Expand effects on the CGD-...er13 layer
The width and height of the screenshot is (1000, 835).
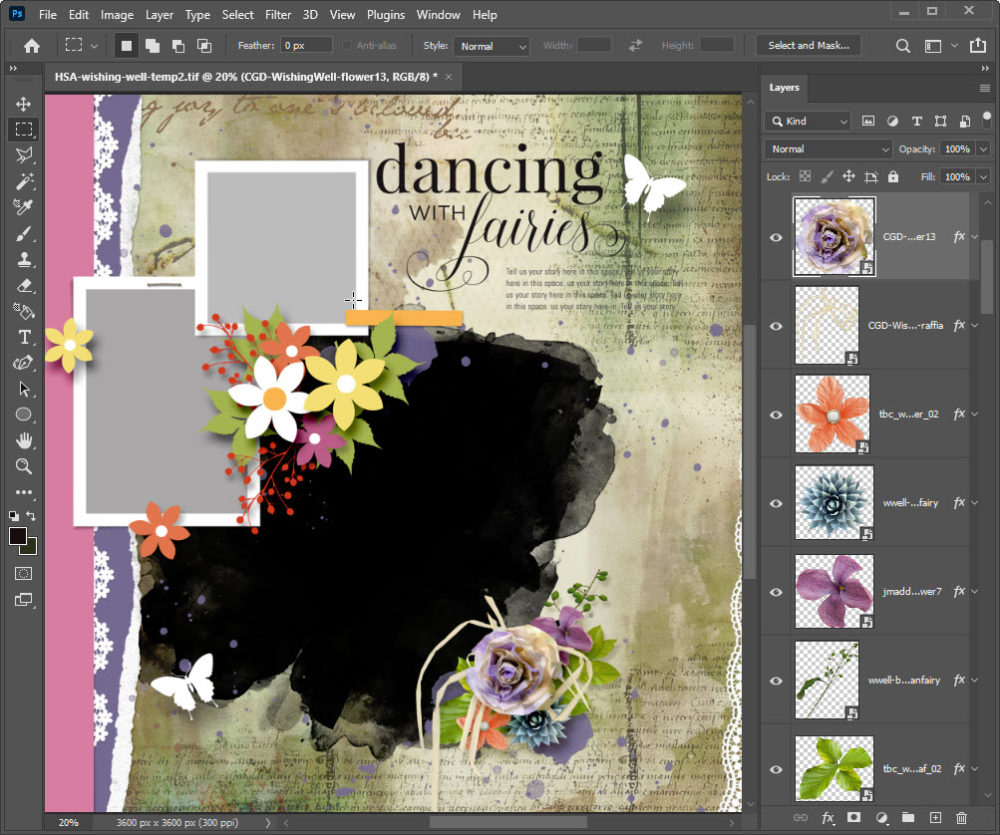[975, 237]
